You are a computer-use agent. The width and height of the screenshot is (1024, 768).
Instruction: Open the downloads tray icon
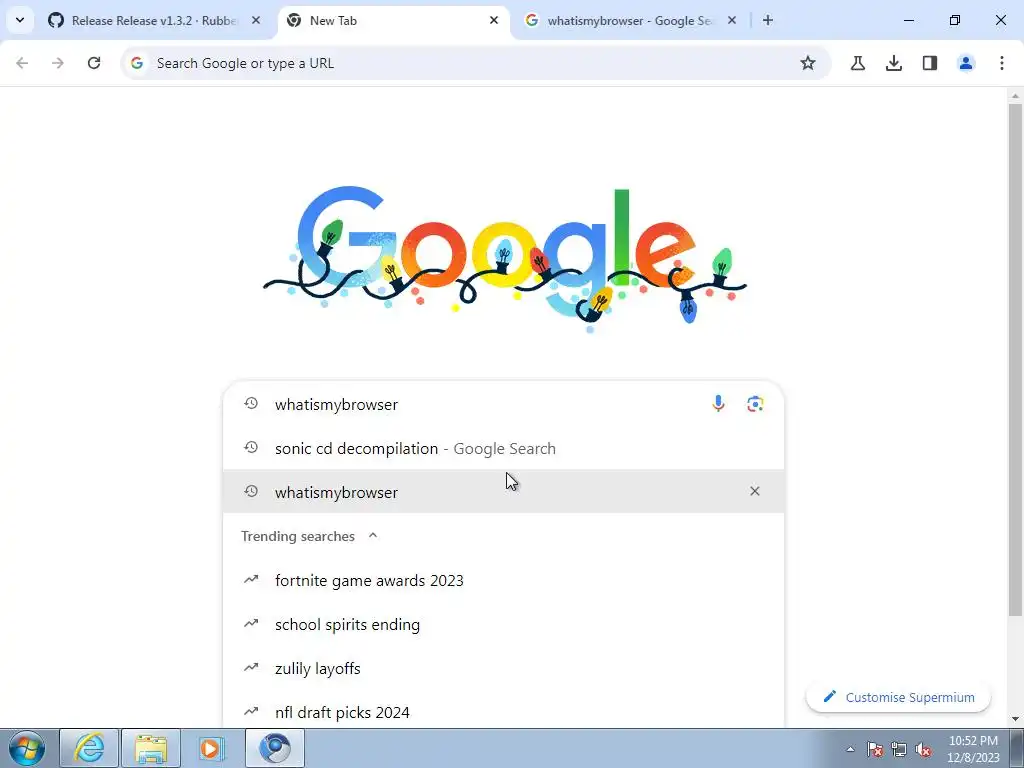click(x=894, y=63)
